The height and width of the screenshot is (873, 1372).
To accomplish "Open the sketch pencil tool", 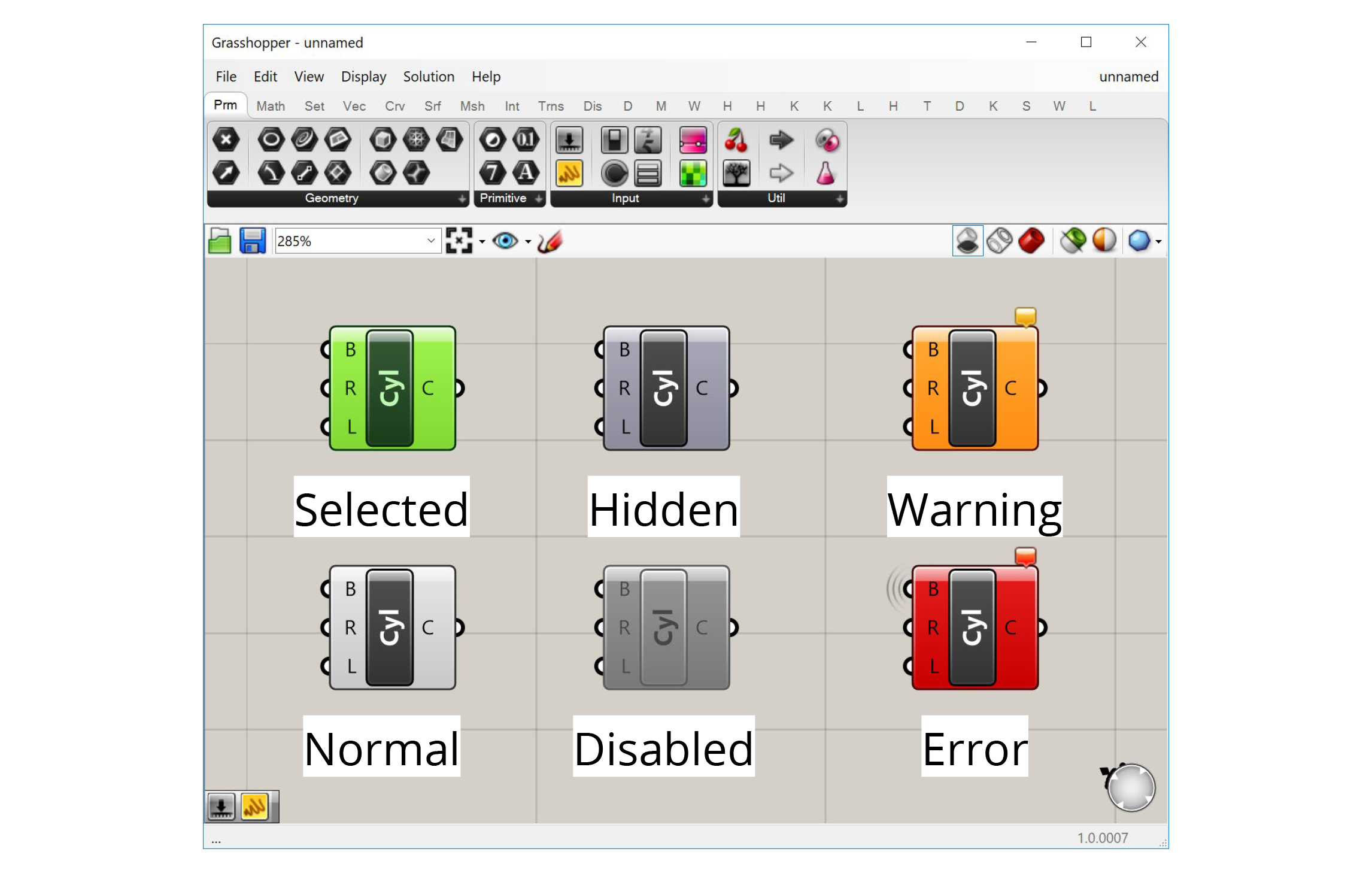I will [x=550, y=241].
